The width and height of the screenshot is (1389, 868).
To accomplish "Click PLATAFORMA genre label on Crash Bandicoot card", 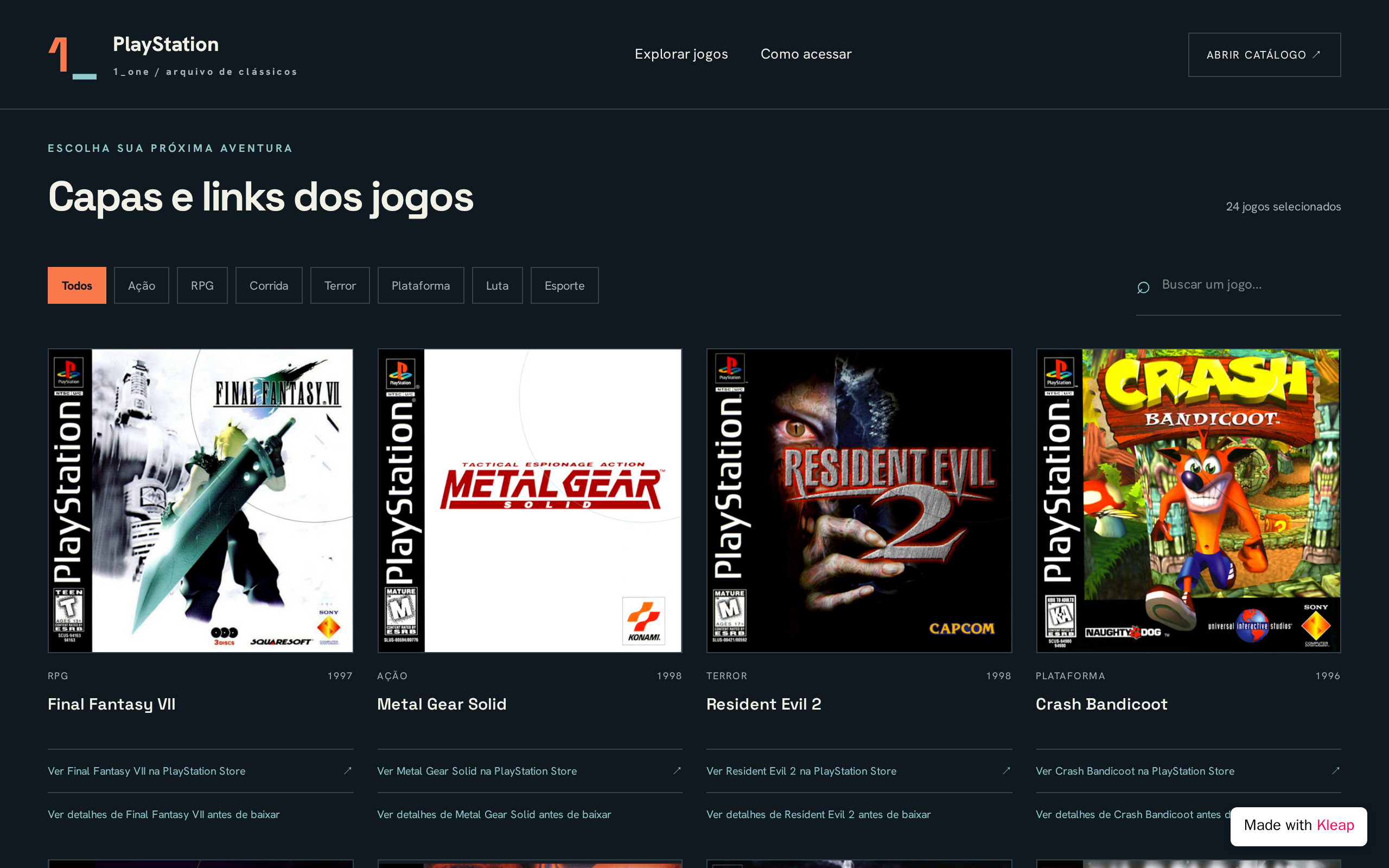I will (x=1071, y=676).
